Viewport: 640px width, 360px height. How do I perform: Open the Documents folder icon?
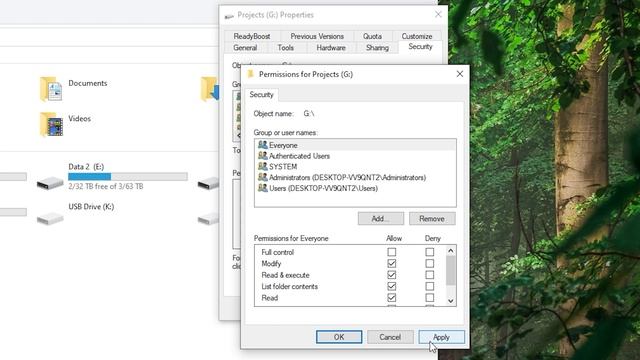(51, 89)
